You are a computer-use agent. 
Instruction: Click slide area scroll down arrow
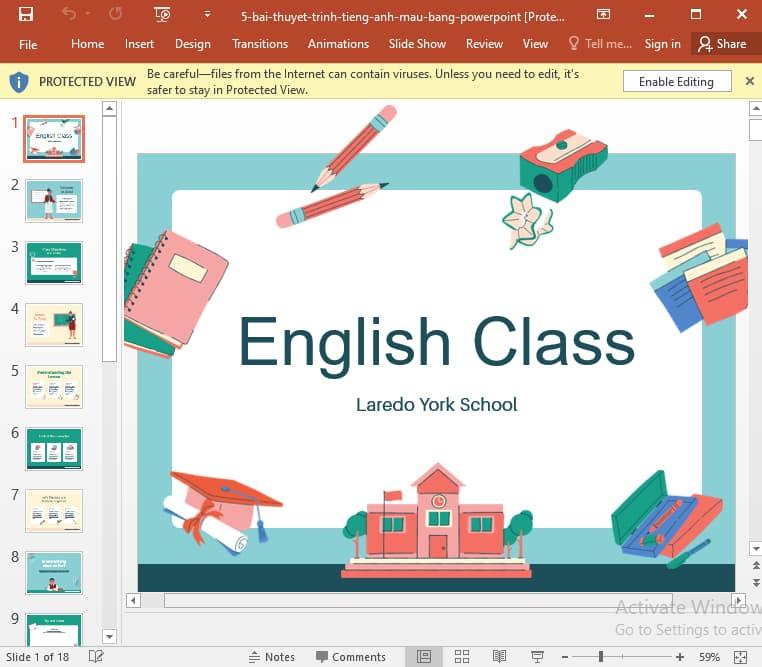tap(756, 549)
